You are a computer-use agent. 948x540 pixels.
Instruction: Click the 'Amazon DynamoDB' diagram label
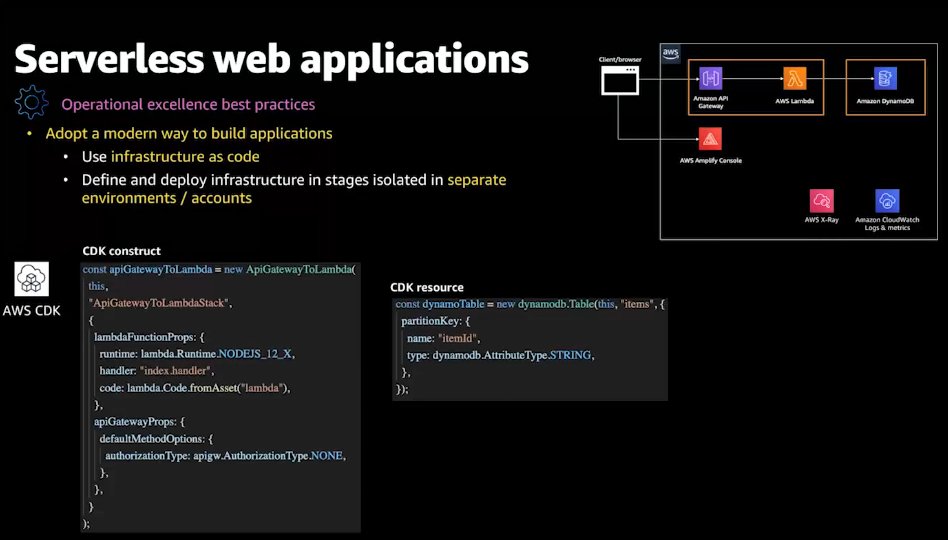coord(885,101)
